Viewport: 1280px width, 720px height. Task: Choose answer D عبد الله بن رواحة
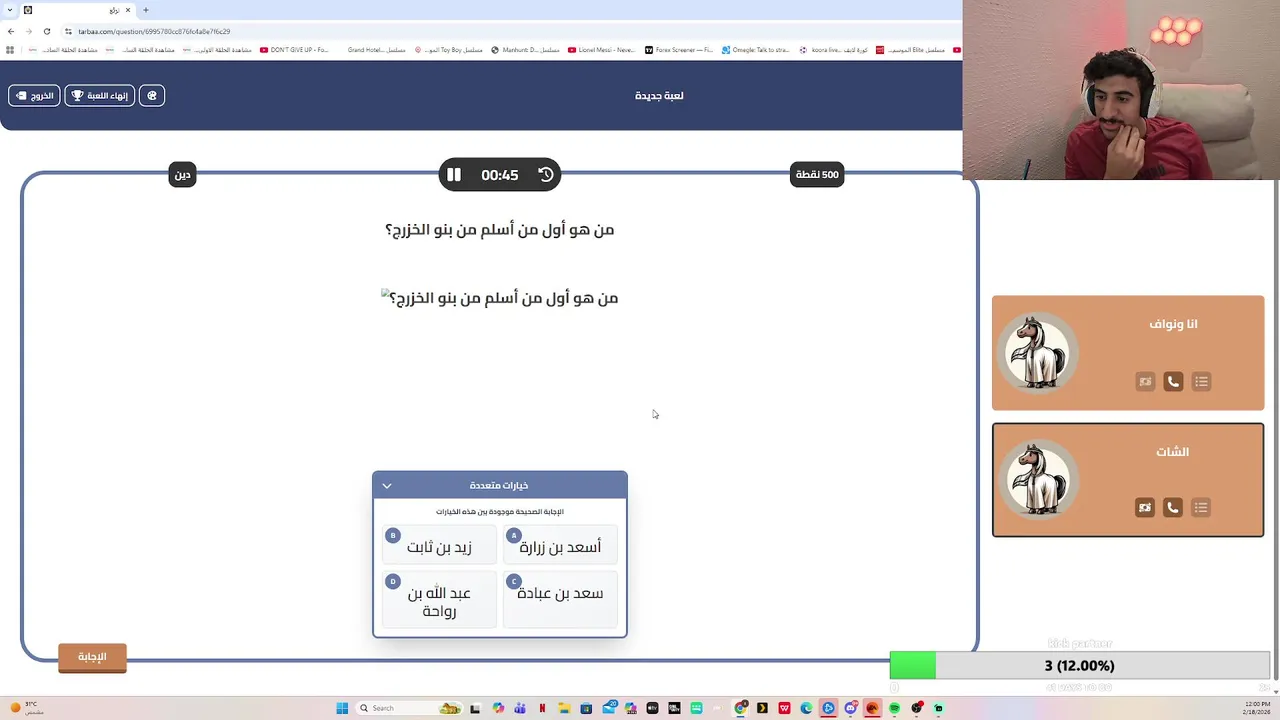[439, 599]
